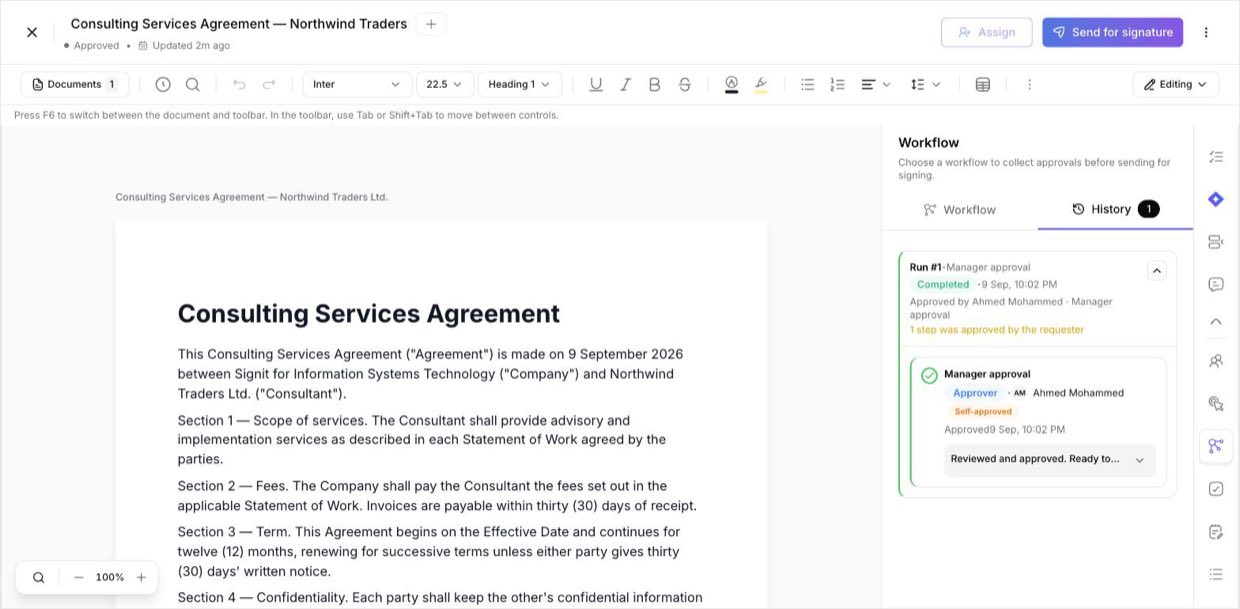Click the 100% zoom level value
The width and height of the screenshot is (1240, 609).
[x=110, y=577]
